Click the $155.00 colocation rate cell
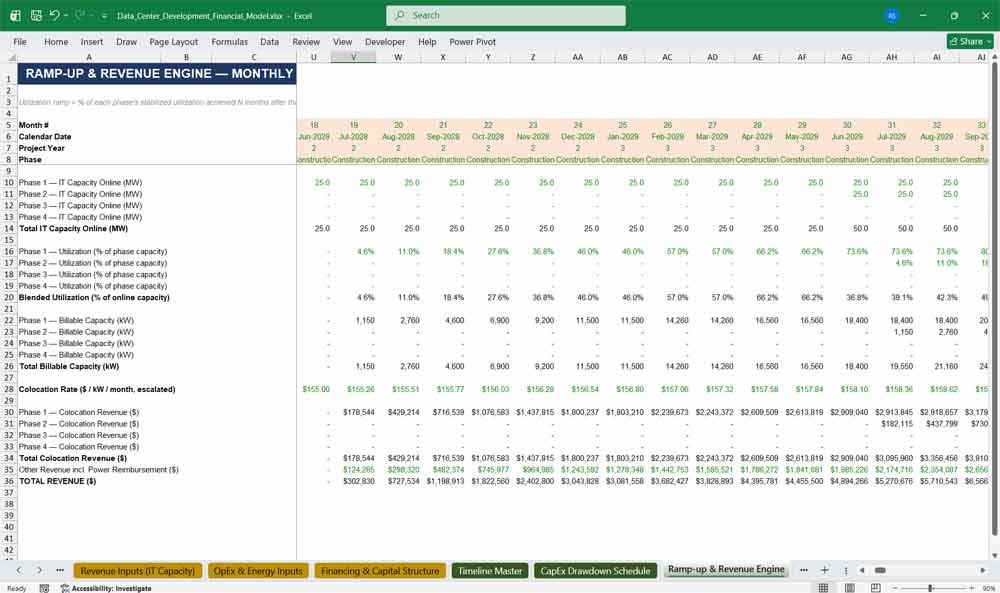The height and width of the screenshot is (593, 1000). click(x=316, y=389)
